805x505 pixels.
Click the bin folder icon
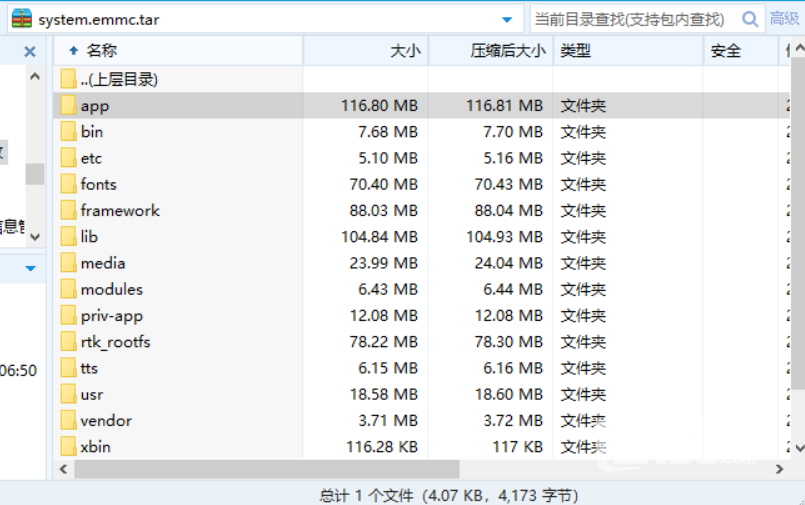tap(68, 131)
